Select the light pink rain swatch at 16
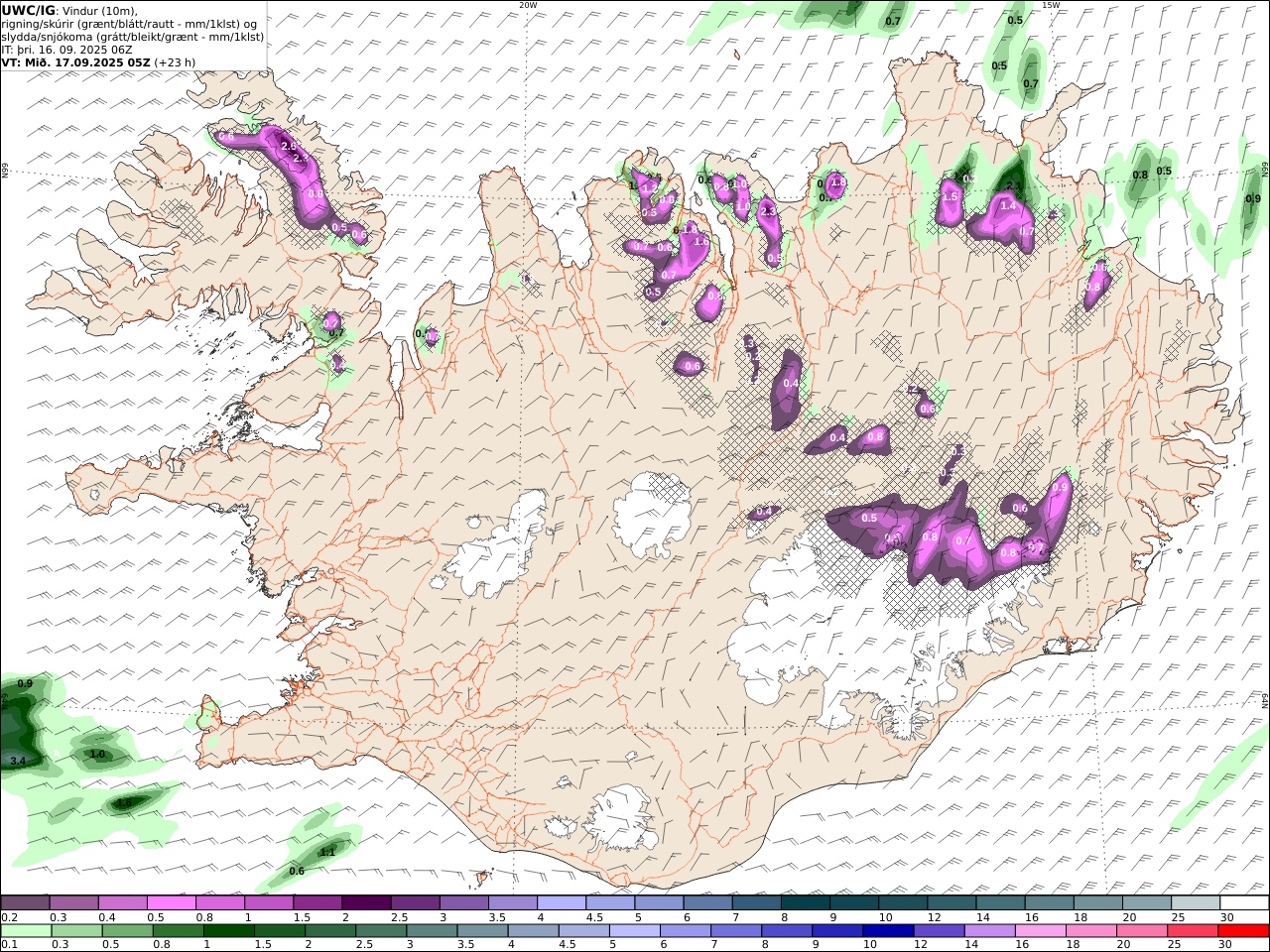 (x=1041, y=930)
